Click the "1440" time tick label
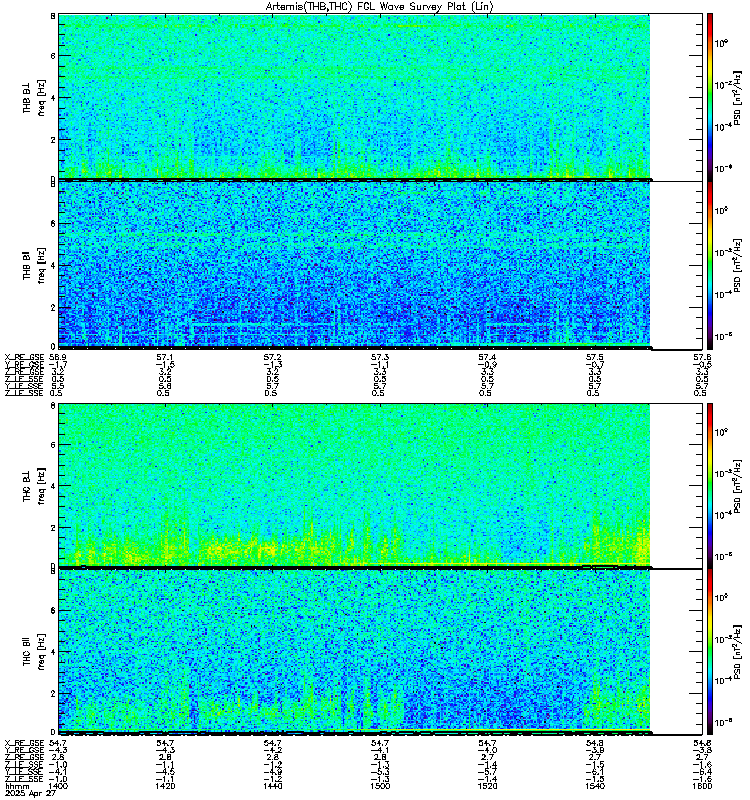750x800 pixels. 272,786
